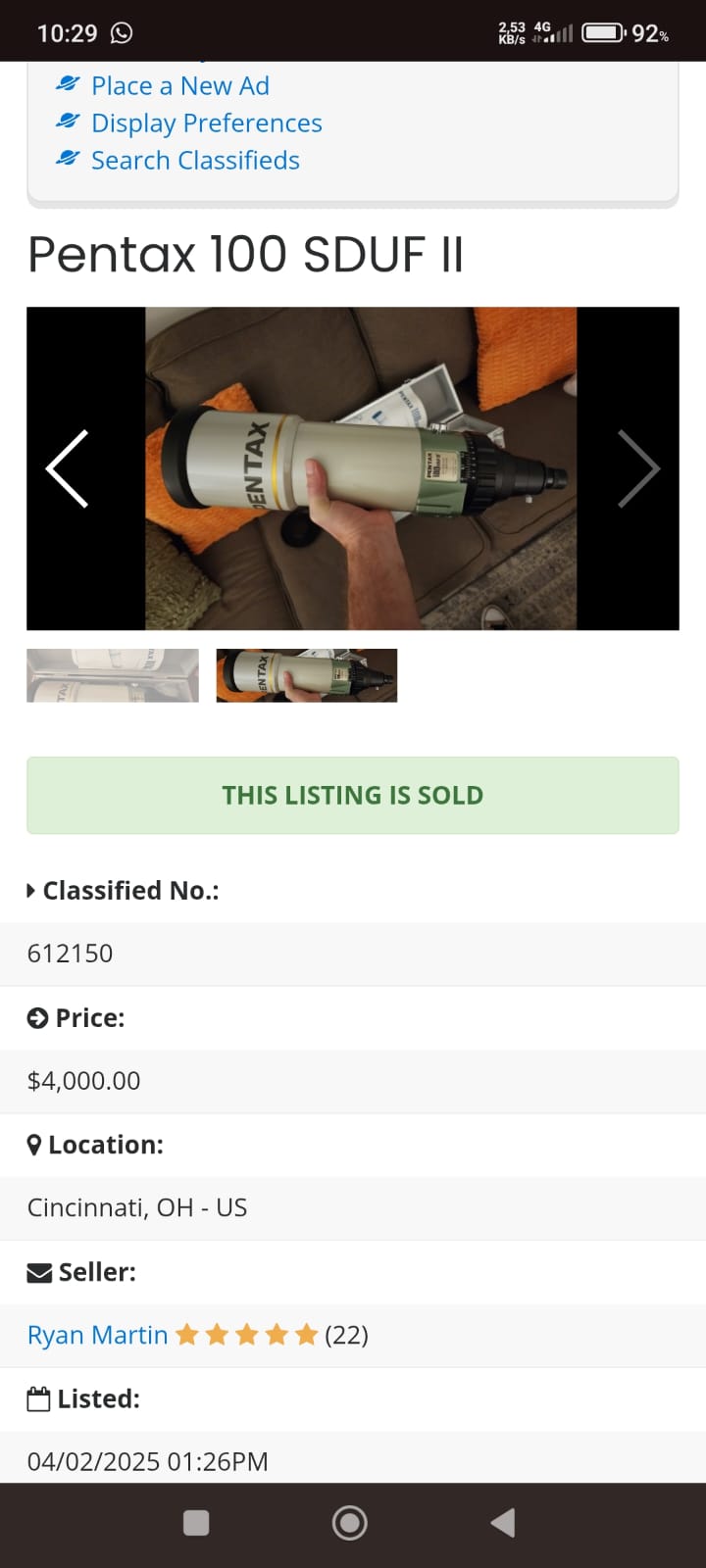706x1568 pixels.
Task: Tap the arrow circle icon beside Price
Action: pyautogui.click(x=37, y=1018)
